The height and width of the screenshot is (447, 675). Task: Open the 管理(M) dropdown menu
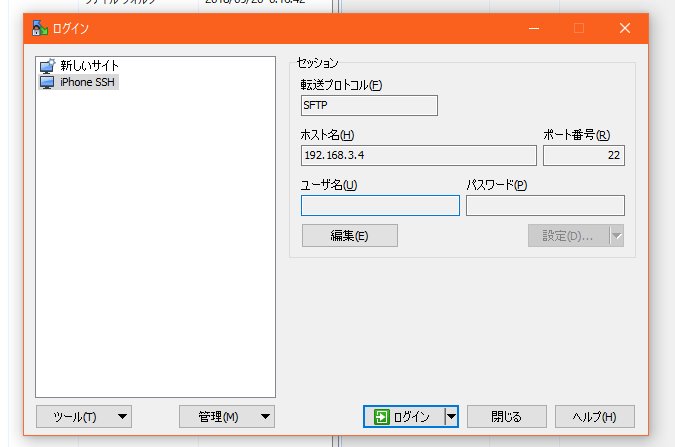tap(227, 416)
